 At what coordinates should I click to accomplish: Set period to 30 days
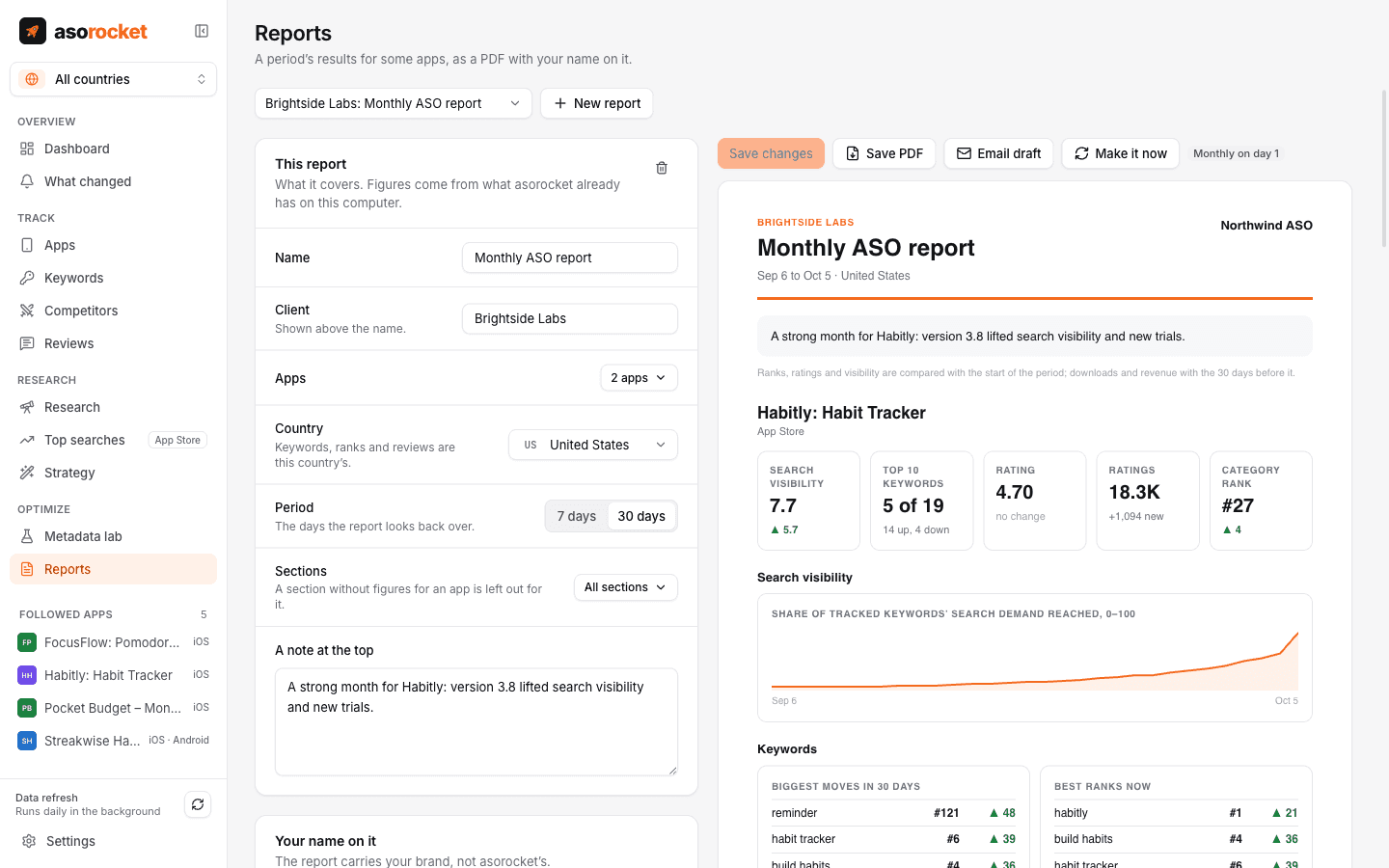pyautogui.click(x=641, y=516)
